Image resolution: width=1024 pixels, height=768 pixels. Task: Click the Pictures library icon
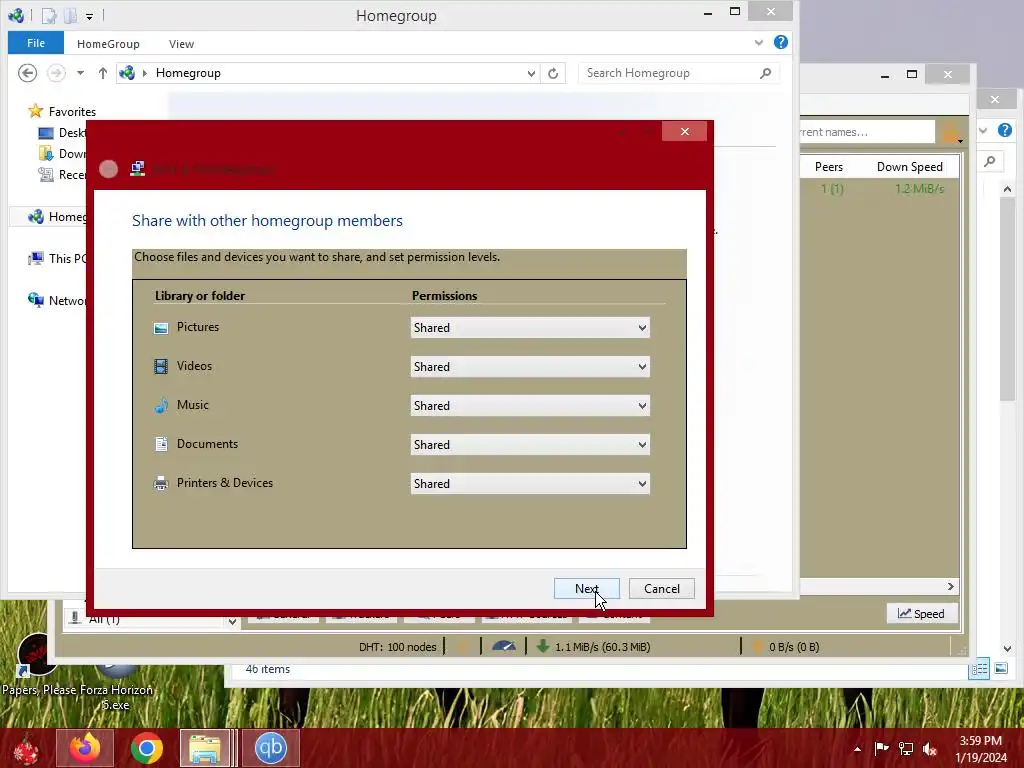coord(161,328)
